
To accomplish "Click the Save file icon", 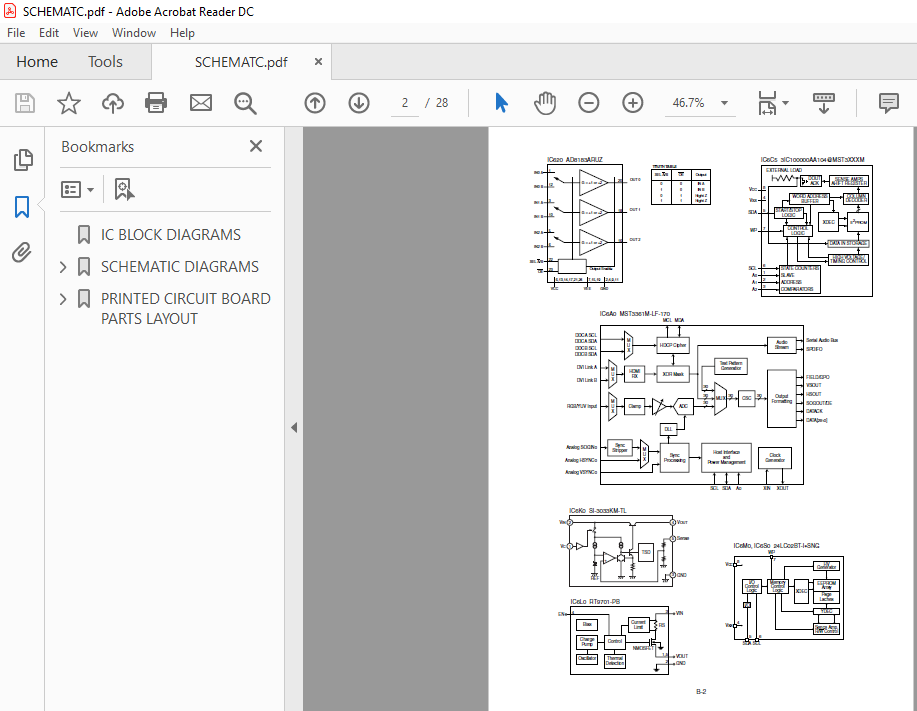I will tap(25, 103).
